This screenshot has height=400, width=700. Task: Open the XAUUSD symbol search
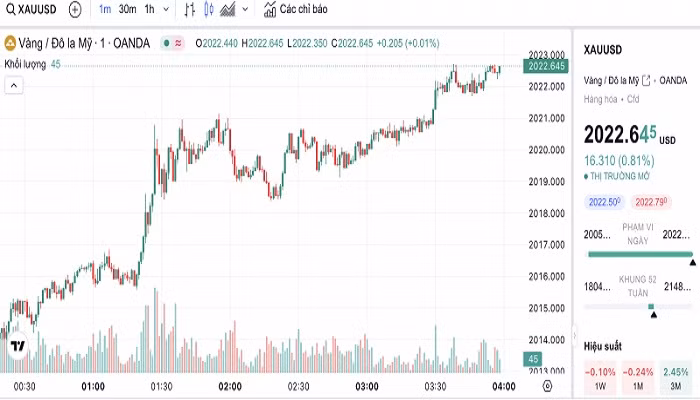[x=31, y=9]
